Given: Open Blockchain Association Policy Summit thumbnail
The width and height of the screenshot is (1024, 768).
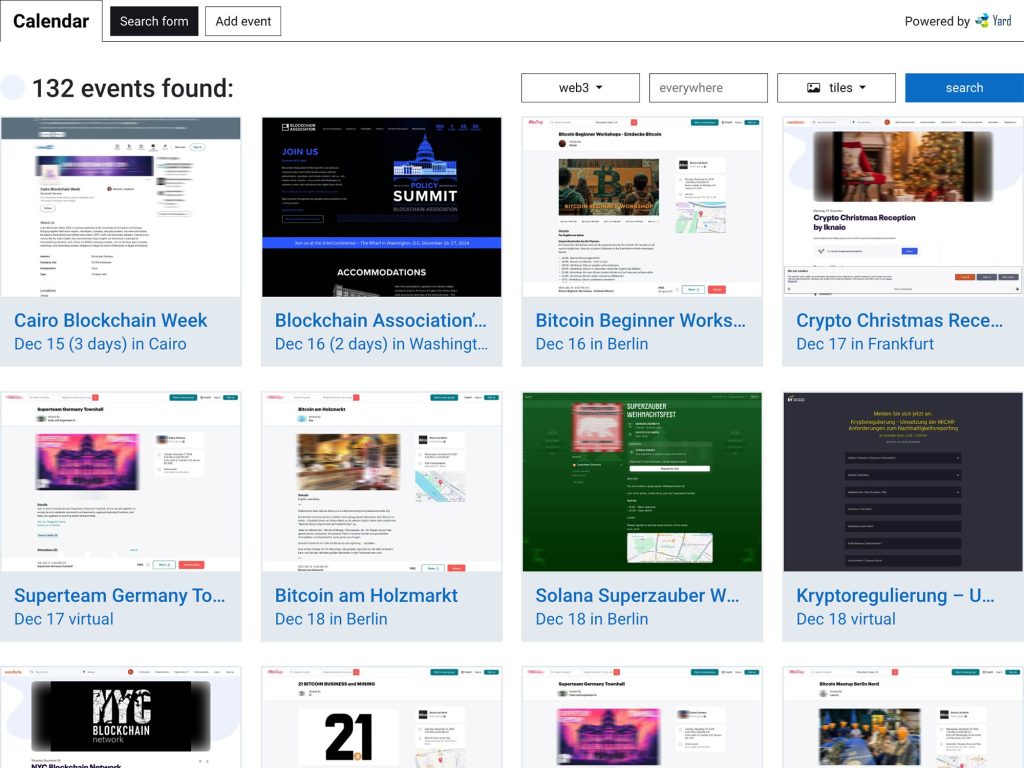Looking at the screenshot, I should 381,207.
